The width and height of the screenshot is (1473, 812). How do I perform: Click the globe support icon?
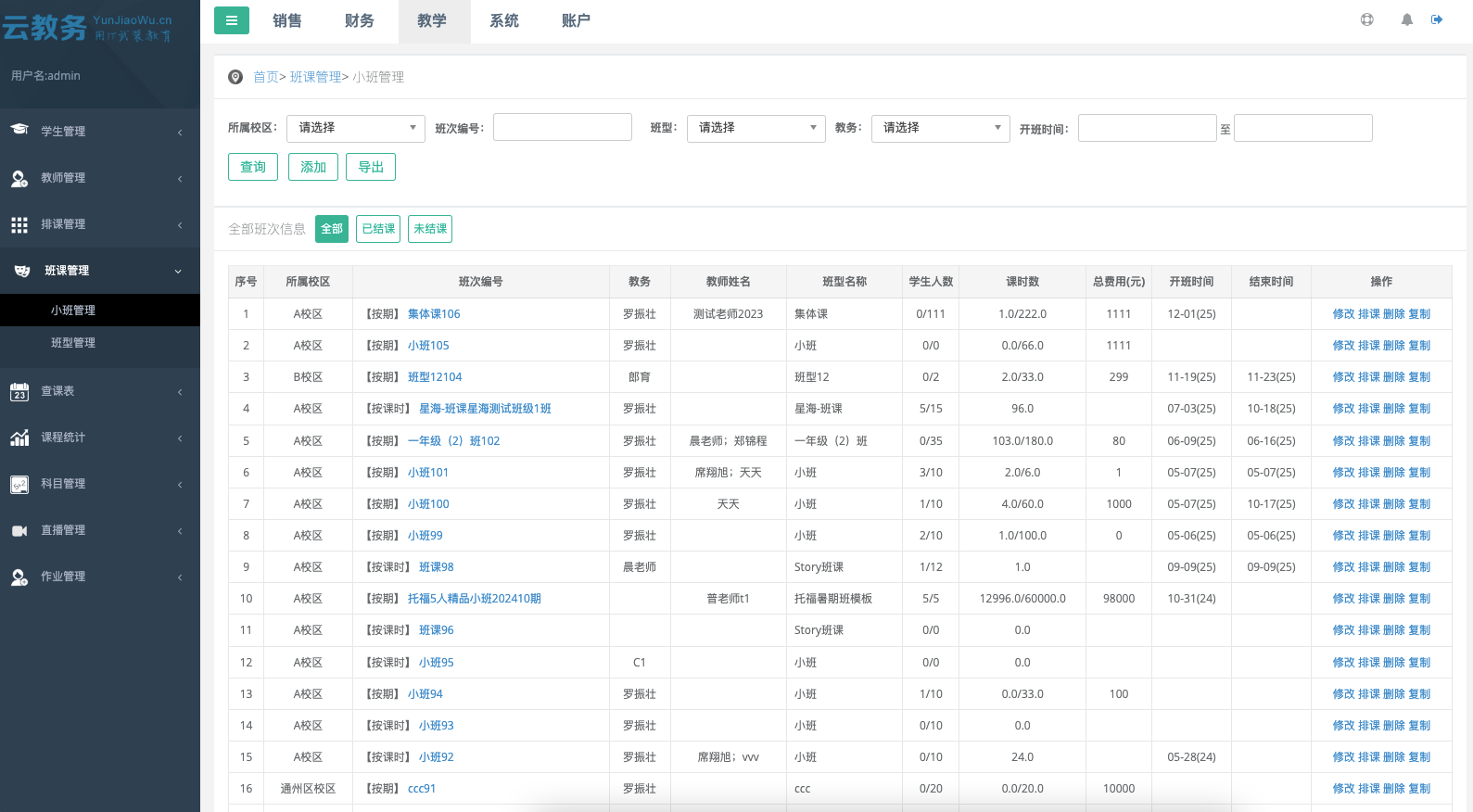click(1366, 19)
